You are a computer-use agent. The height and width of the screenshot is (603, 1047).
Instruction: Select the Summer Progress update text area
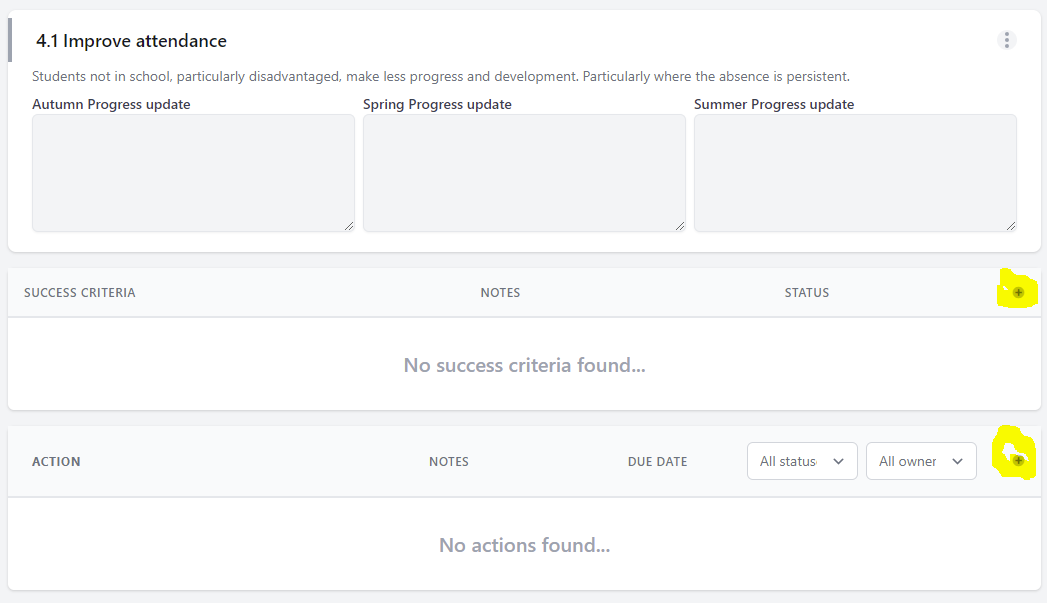(x=855, y=172)
